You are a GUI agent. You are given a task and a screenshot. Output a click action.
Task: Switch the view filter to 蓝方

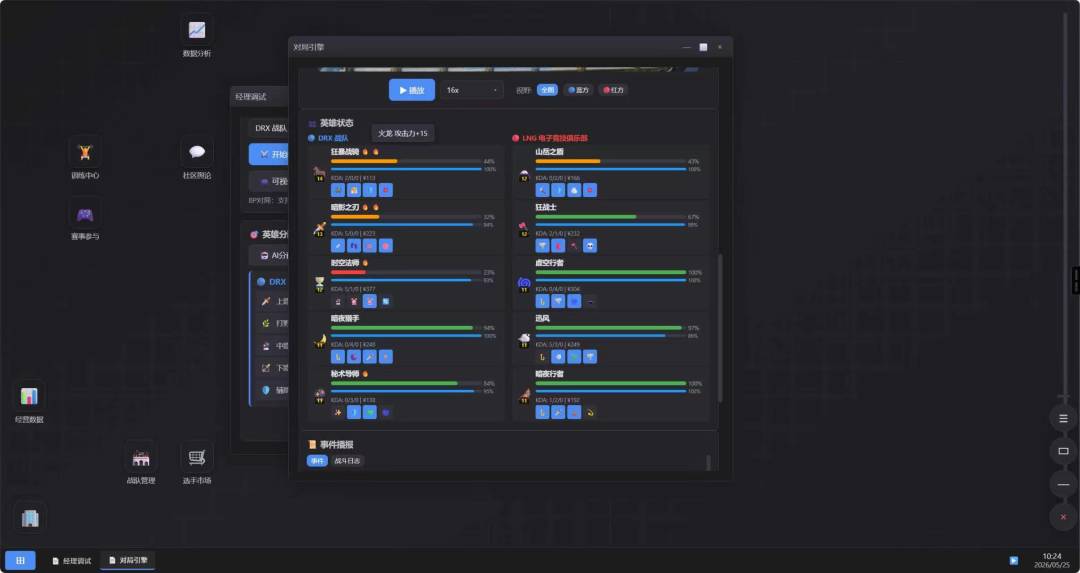coord(579,90)
